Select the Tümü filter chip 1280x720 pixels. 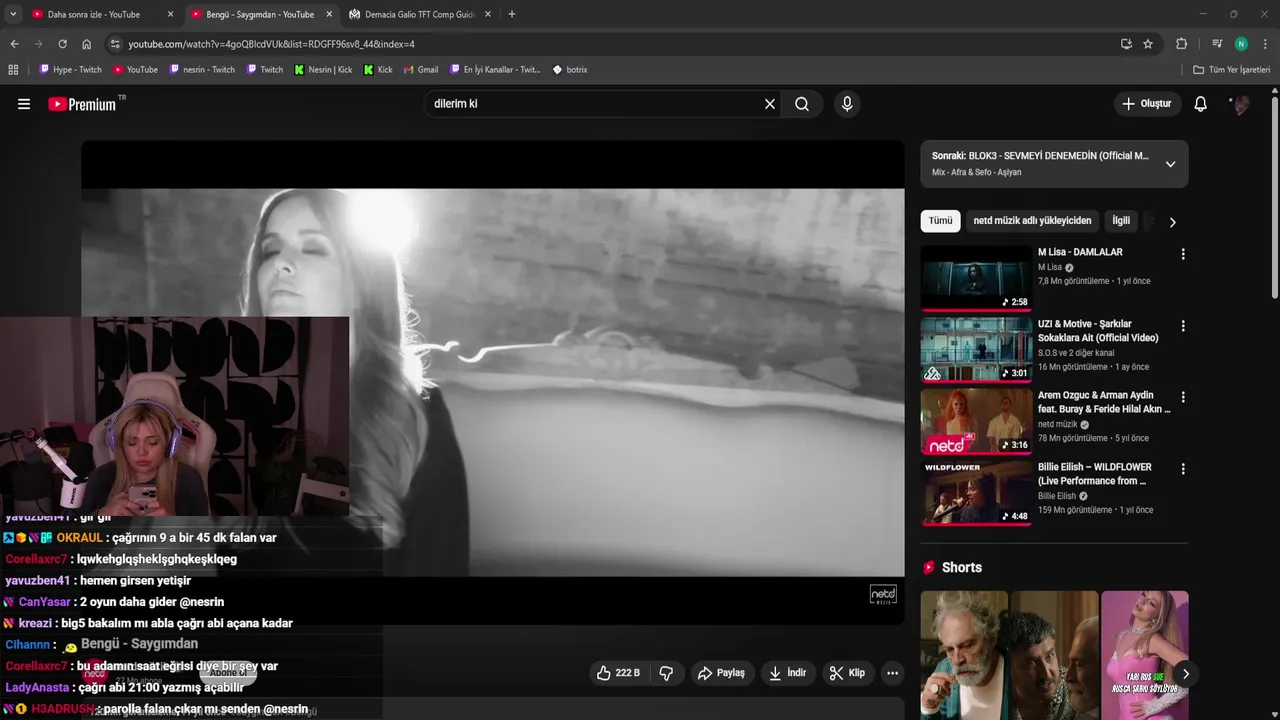click(x=940, y=221)
